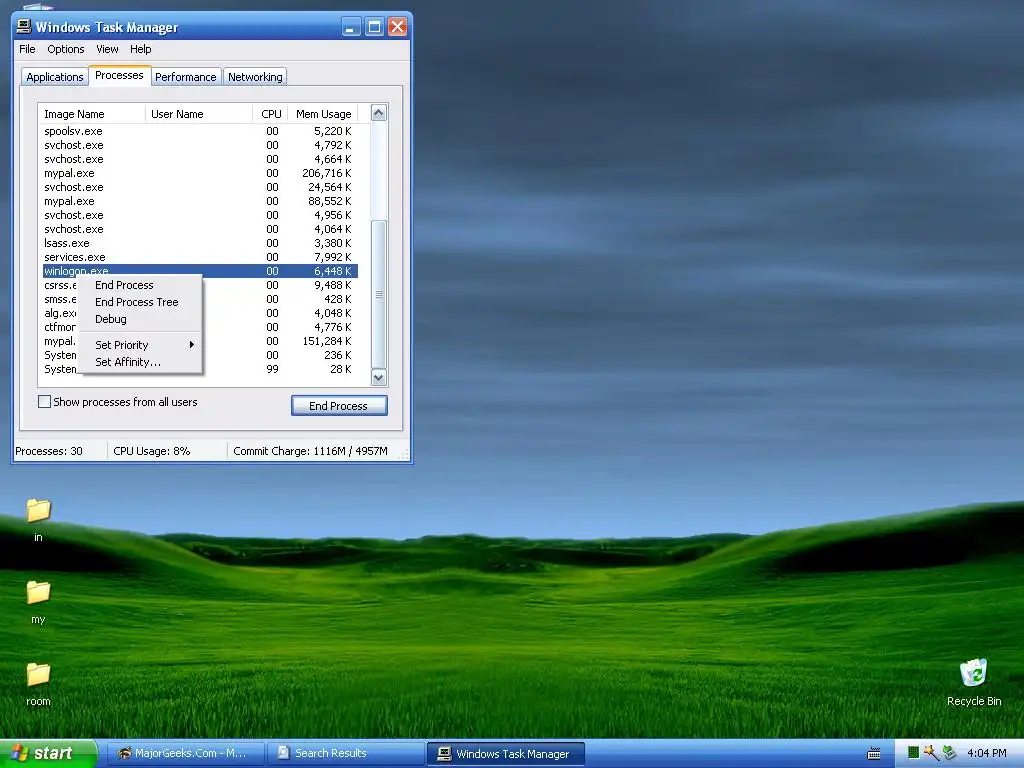The height and width of the screenshot is (768, 1024).
Task: Click the process list scroll down arrow
Action: (x=379, y=377)
